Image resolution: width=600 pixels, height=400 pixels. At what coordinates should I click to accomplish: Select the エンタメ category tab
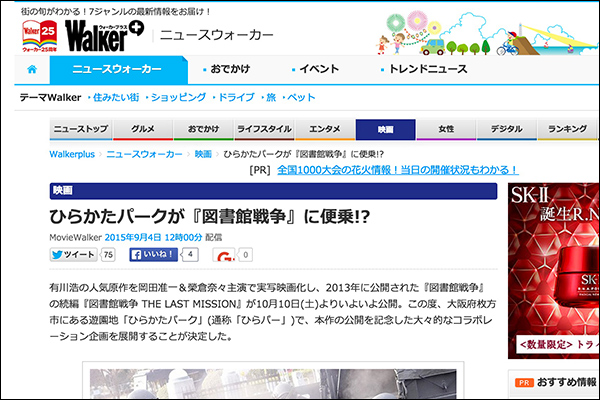pyautogui.click(x=325, y=129)
